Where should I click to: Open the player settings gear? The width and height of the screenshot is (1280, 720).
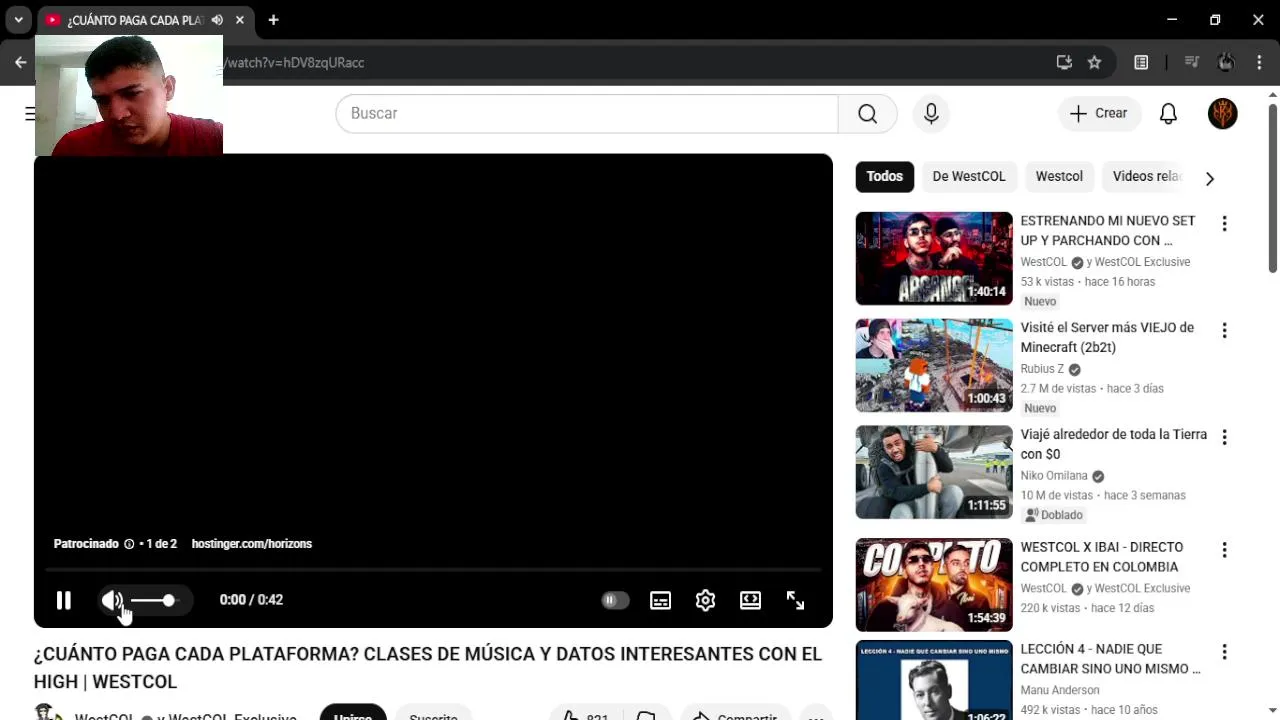point(706,600)
